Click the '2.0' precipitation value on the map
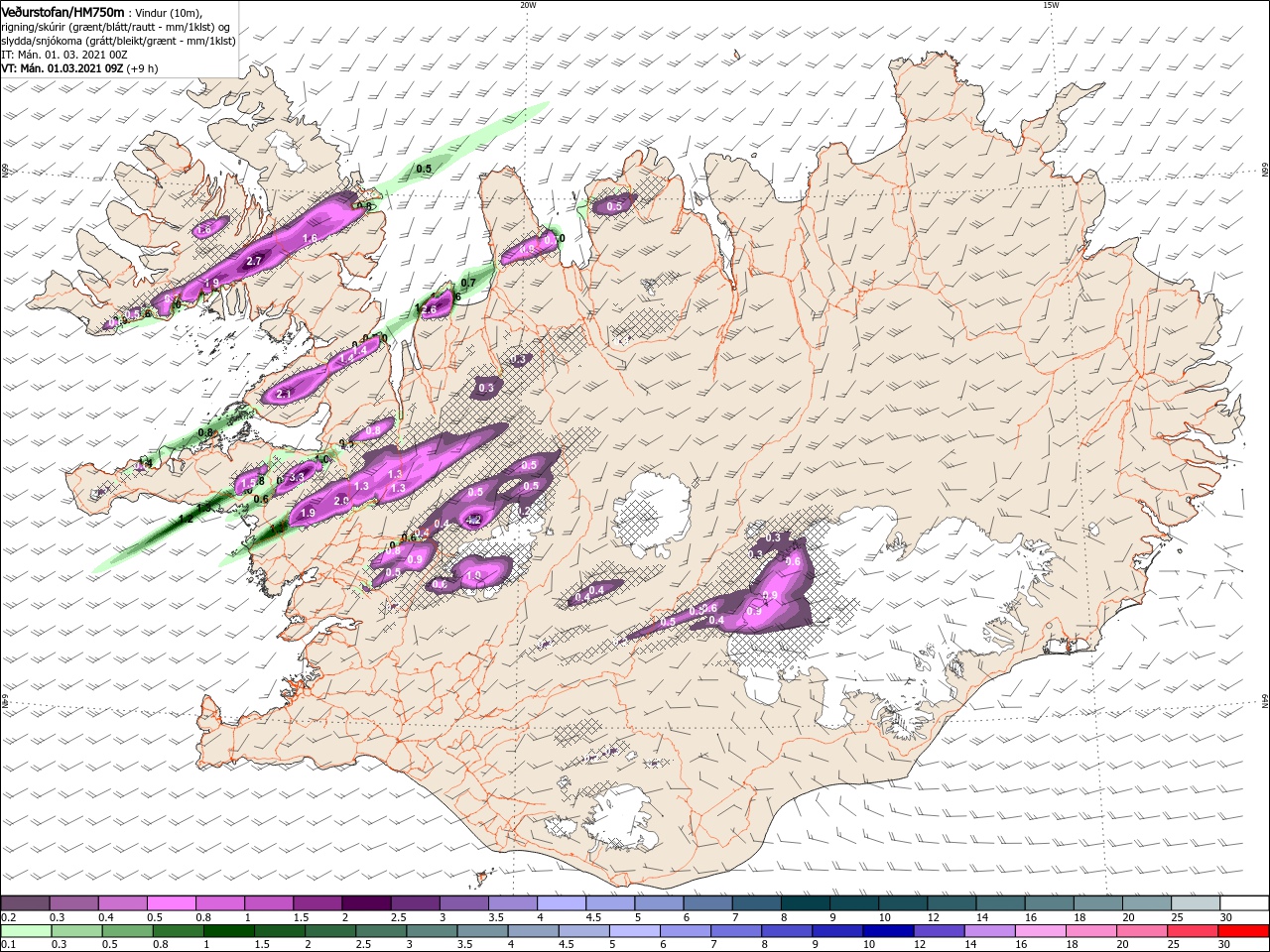This screenshot has width=1270, height=952. coord(341,501)
